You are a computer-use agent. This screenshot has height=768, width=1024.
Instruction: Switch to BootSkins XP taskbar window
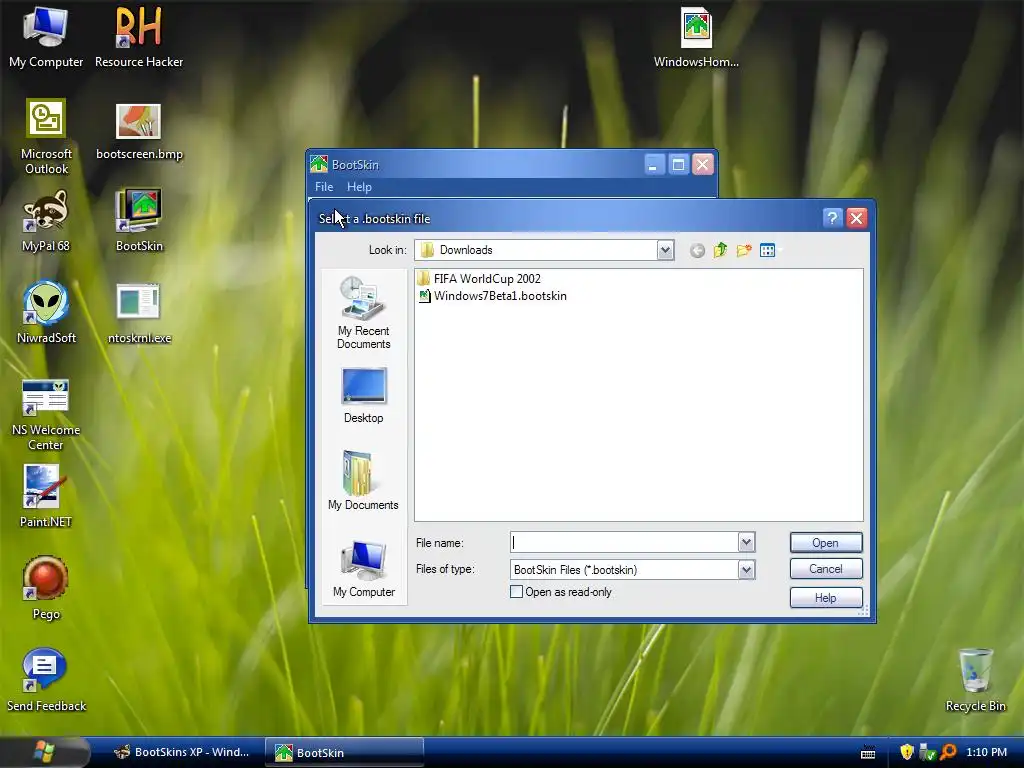(x=182, y=752)
